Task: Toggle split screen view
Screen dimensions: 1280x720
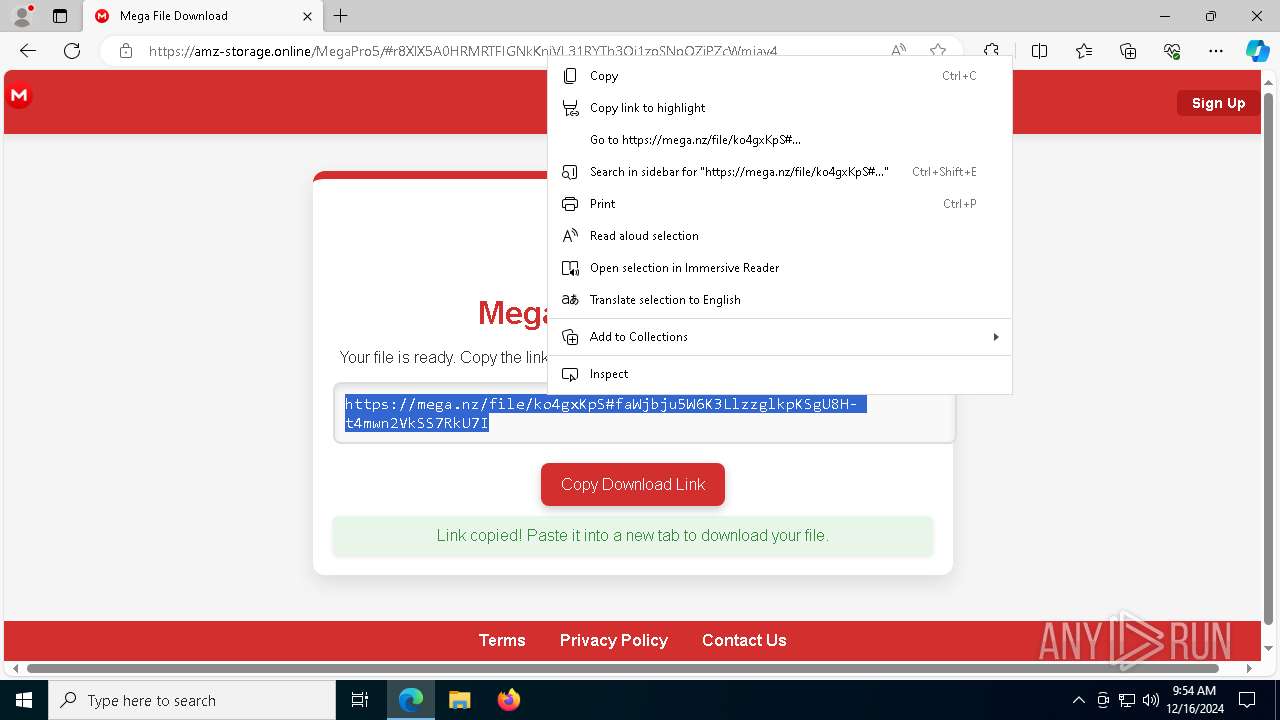Action: click(x=1040, y=51)
